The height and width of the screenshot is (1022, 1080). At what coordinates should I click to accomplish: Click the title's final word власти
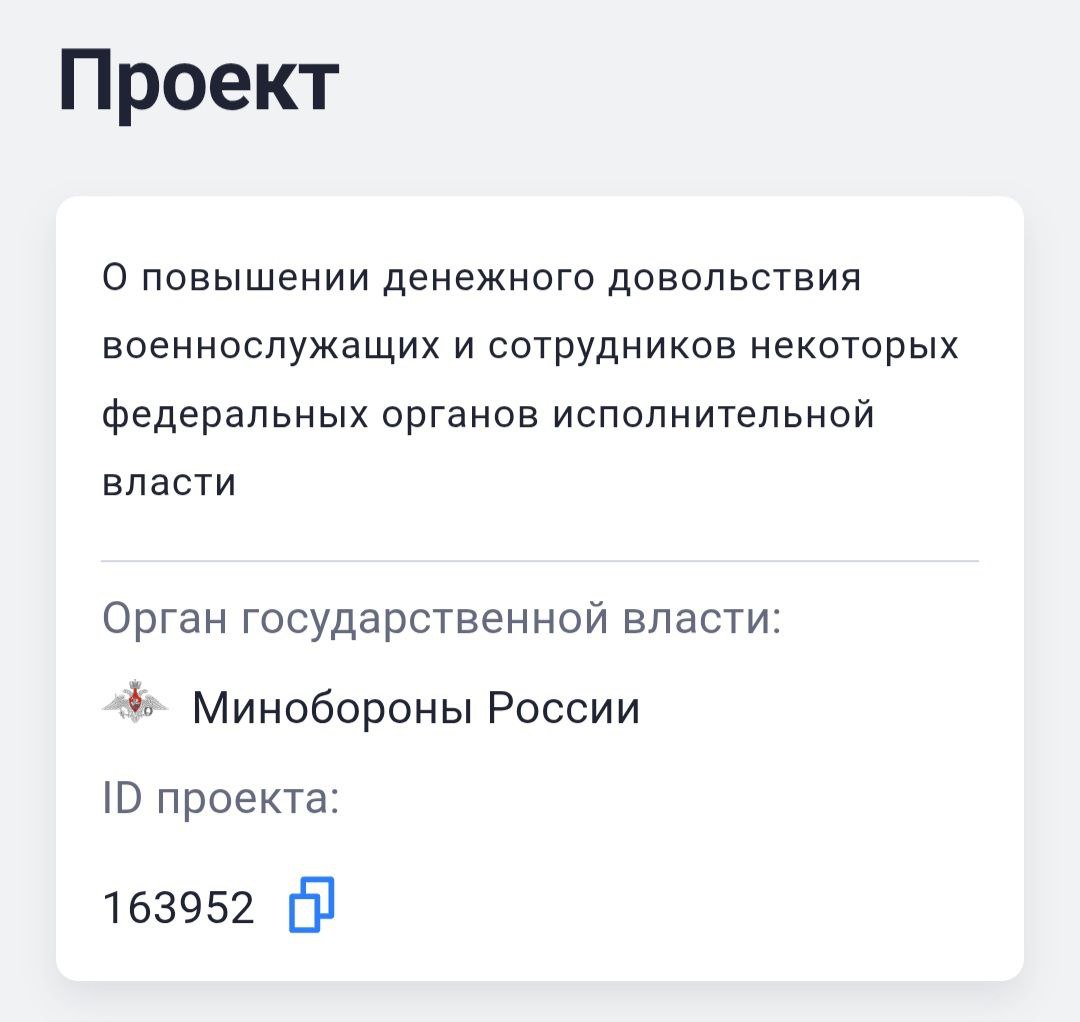(x=169, y=481)
